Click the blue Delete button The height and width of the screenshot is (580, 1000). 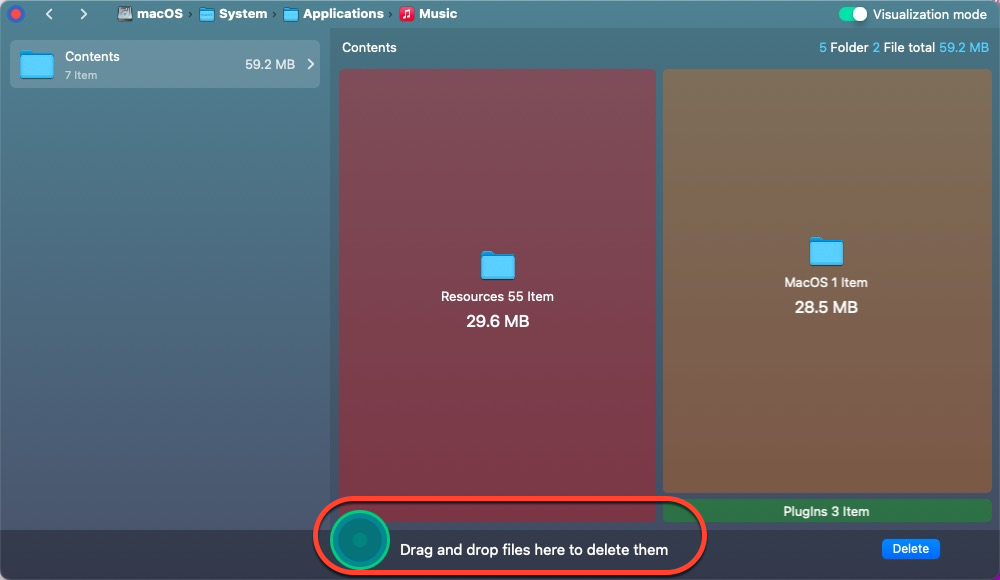point(910,548)
